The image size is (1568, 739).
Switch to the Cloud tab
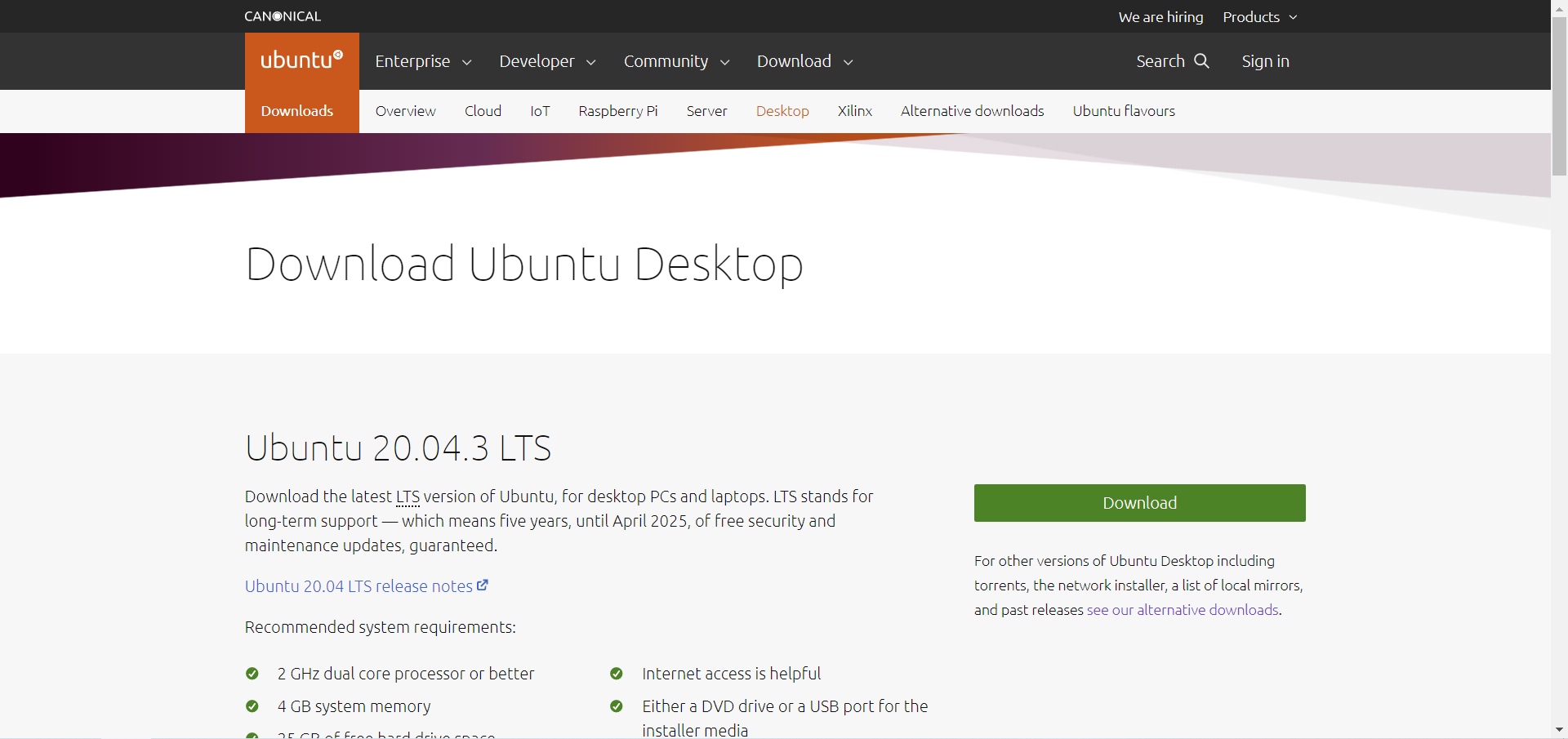point(483,111)
